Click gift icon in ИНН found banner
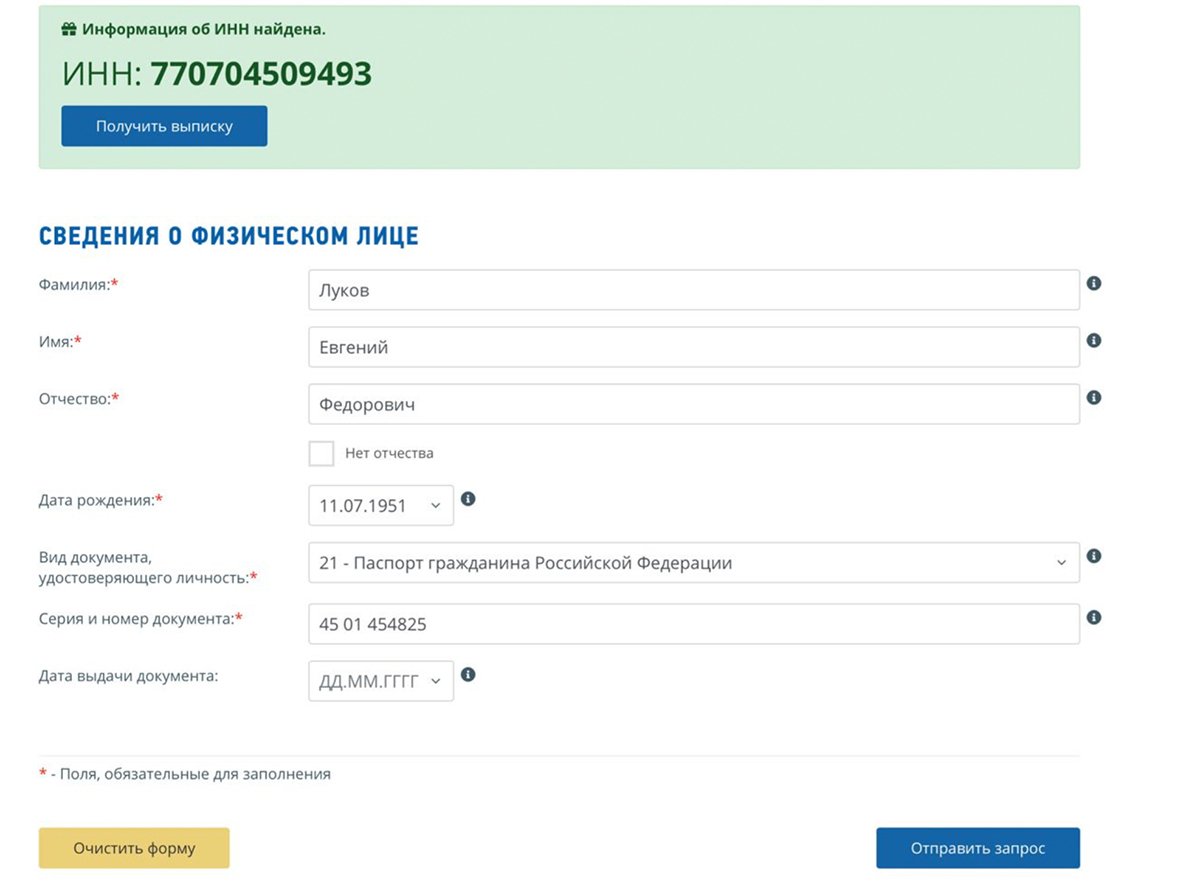1200x895 pixels. [x=69, y=30]
